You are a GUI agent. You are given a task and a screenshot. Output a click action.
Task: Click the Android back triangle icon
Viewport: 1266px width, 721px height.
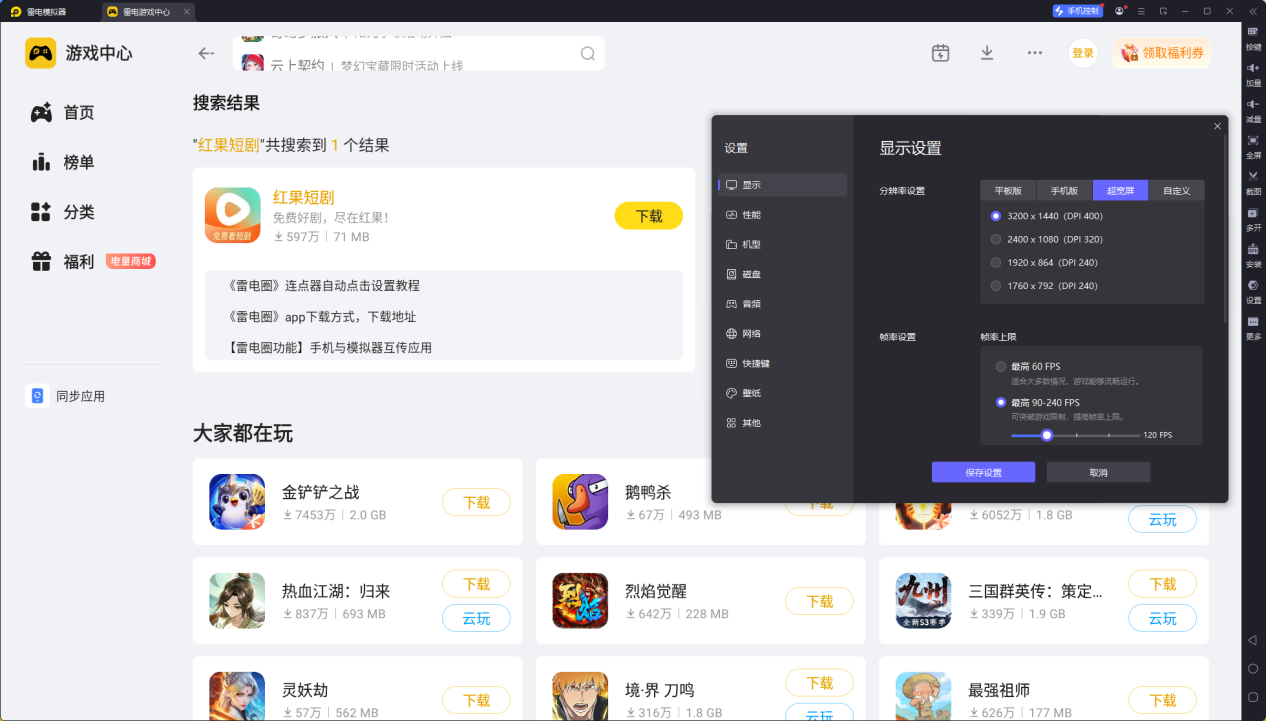[x=1252, y=640]
